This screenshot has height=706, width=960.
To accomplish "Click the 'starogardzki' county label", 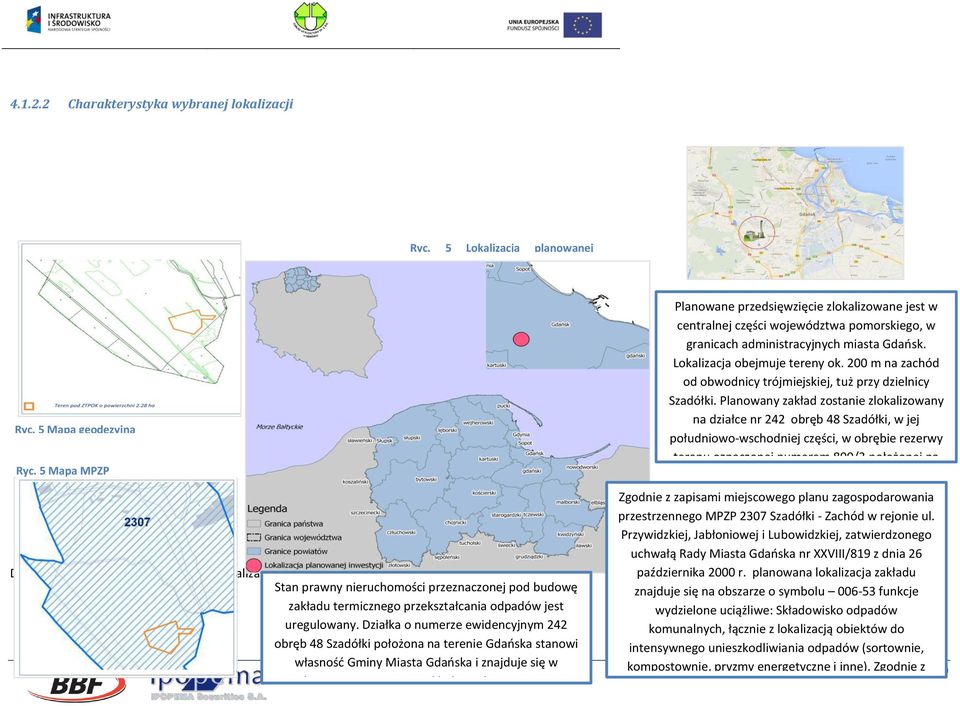I will (506, 515).
